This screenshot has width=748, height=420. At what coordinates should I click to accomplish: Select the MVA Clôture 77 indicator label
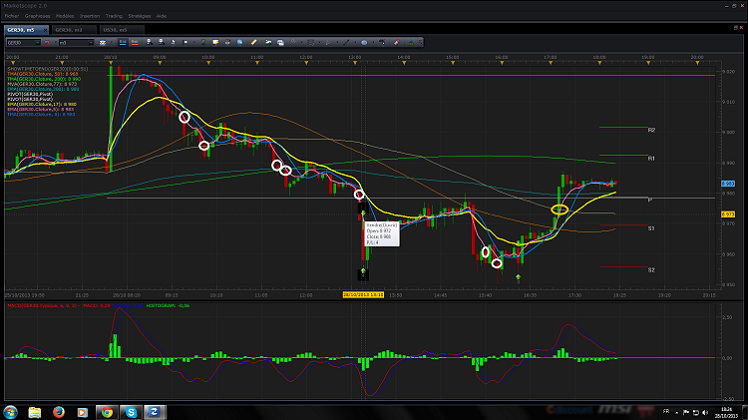pyautogui.click(x=42, y=84)
